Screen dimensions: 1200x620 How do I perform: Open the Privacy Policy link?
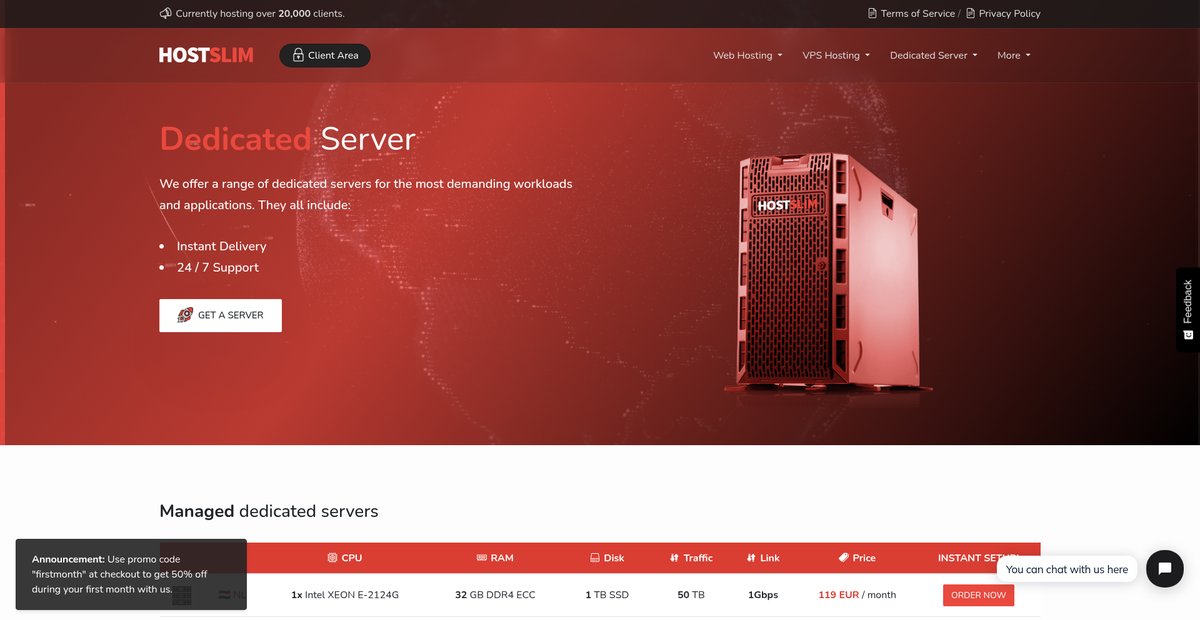pos(1009,14)
